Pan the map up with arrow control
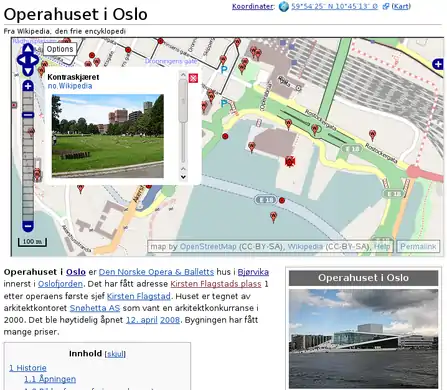Screen dimensions: 447x390 point(28,49)
